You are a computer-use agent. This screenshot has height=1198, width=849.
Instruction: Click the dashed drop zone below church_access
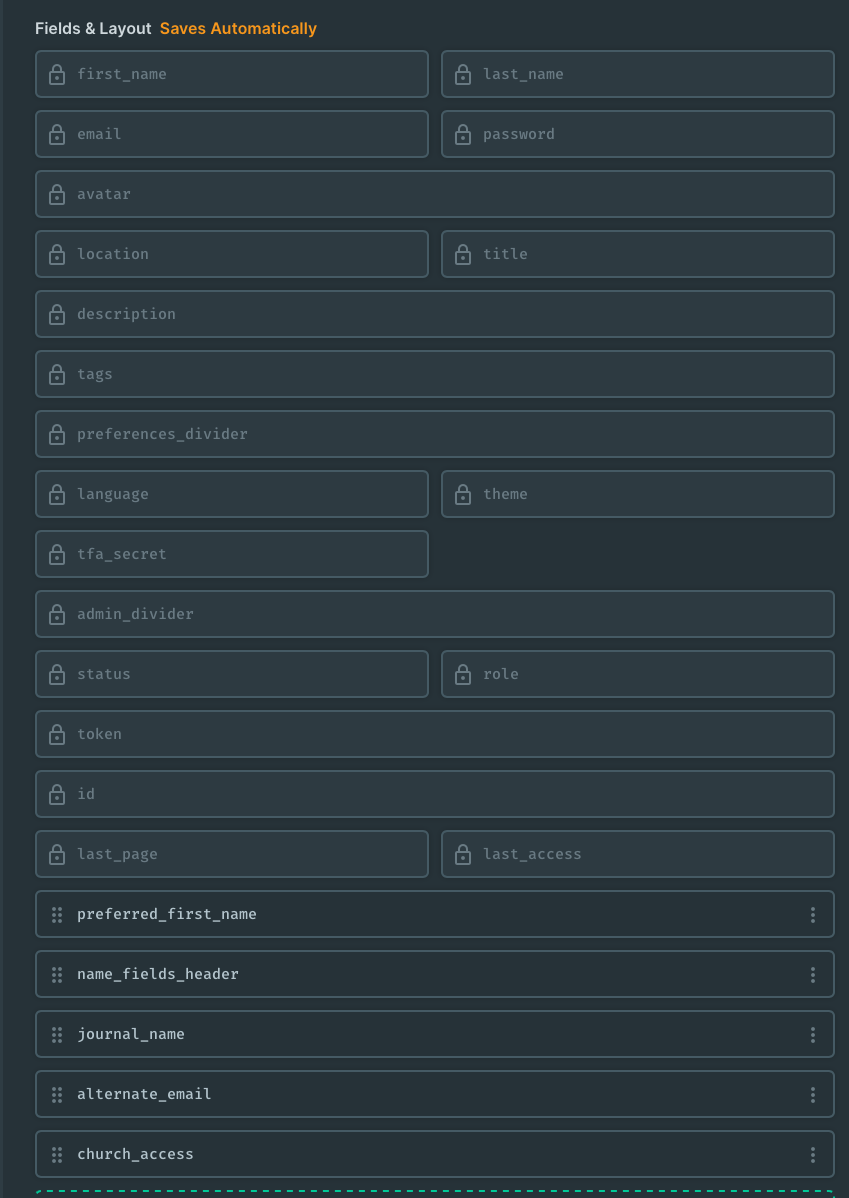point(434,1190)
